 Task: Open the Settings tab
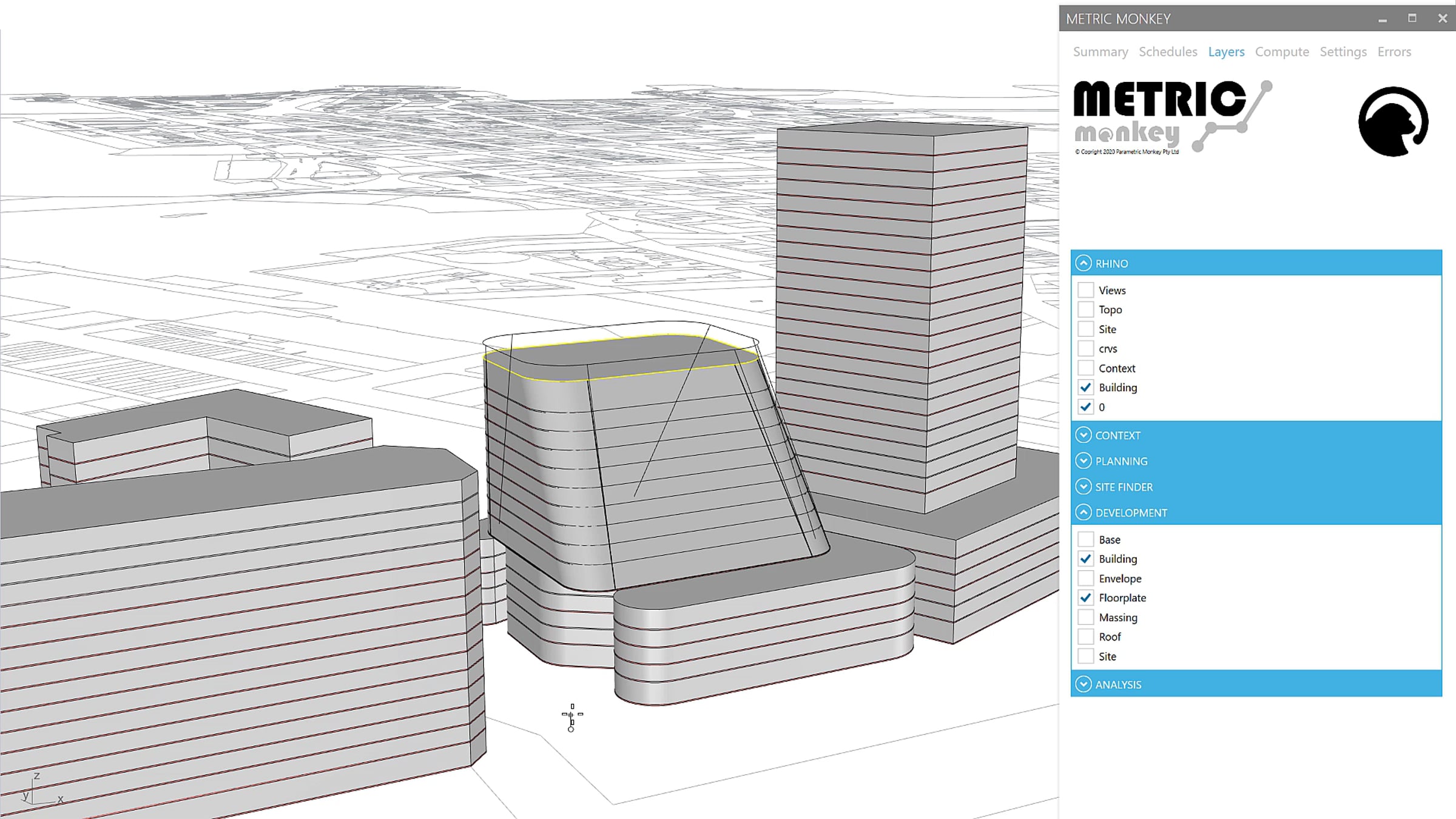(1343, 52)
